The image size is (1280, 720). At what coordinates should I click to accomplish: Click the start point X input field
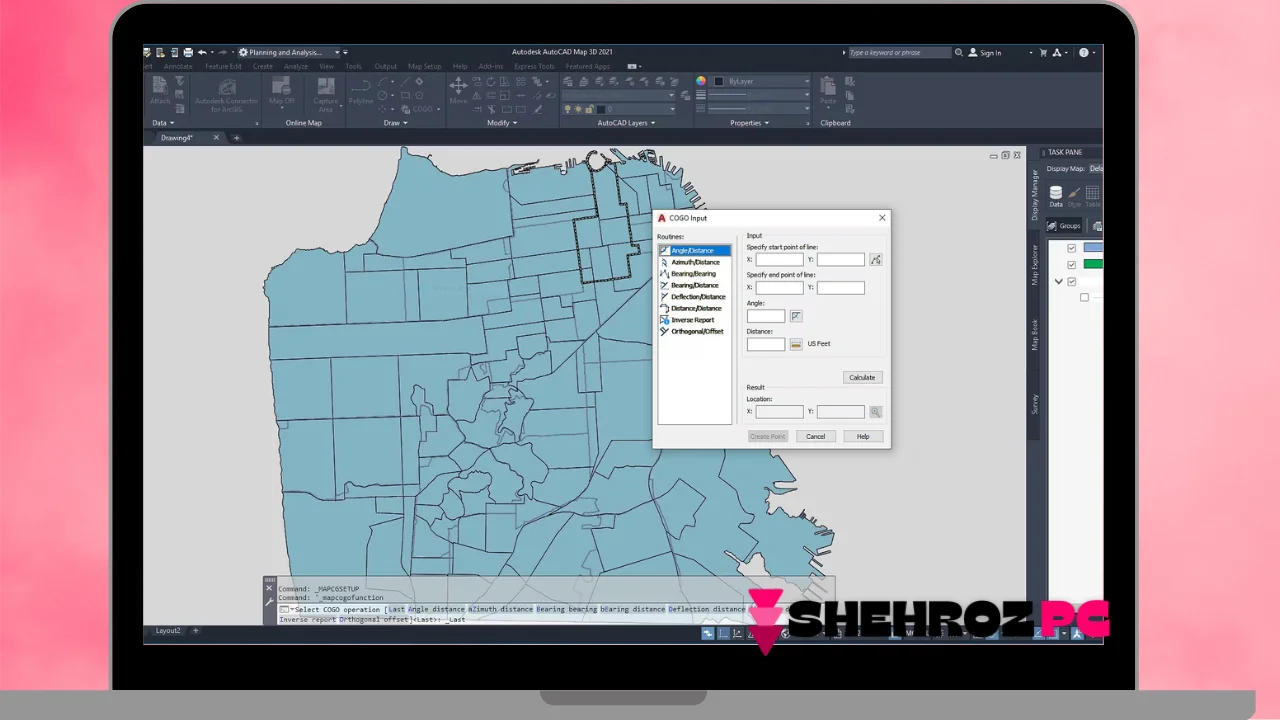tap(779, 259)
